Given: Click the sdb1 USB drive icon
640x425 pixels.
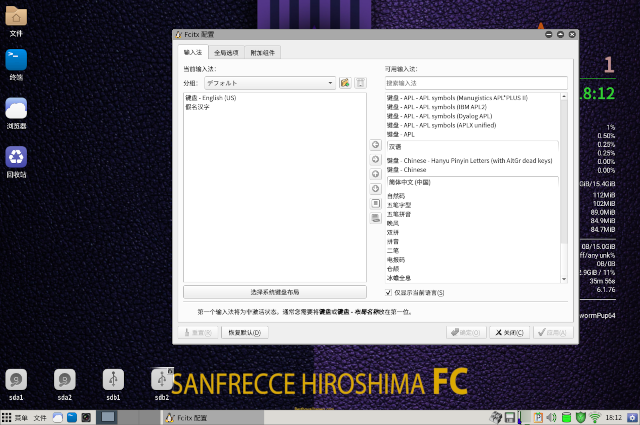Looking at the screenshot, I should tap(113, 380).
